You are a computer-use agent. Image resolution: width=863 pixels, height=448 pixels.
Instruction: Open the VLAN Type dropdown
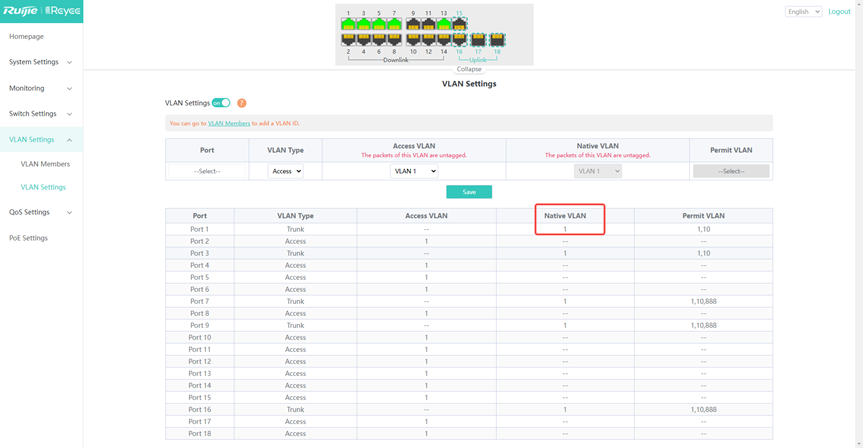pyautogui.click(x=286, y=171)
